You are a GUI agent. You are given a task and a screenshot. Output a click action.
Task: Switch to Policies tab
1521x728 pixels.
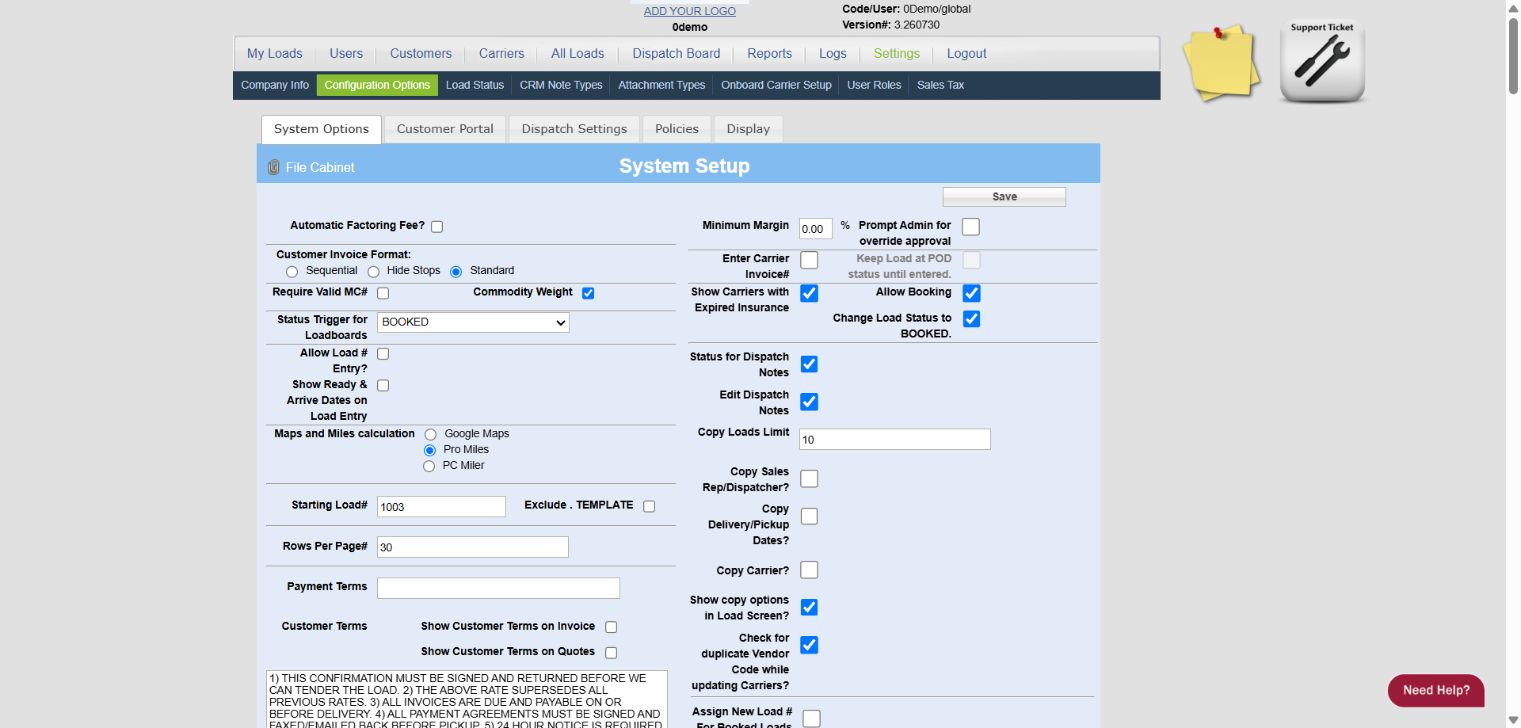click(677, 129)
